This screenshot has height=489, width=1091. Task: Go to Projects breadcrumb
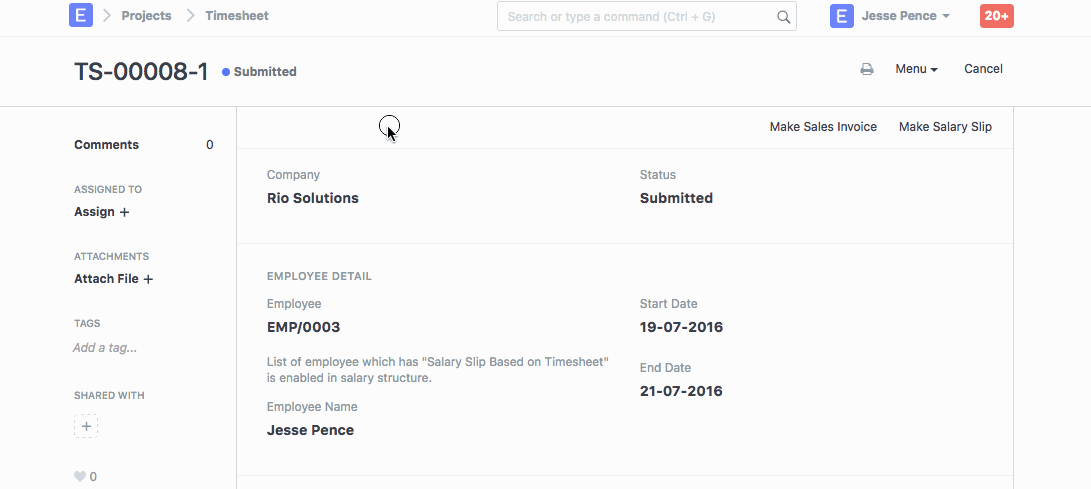click(146, 16)
